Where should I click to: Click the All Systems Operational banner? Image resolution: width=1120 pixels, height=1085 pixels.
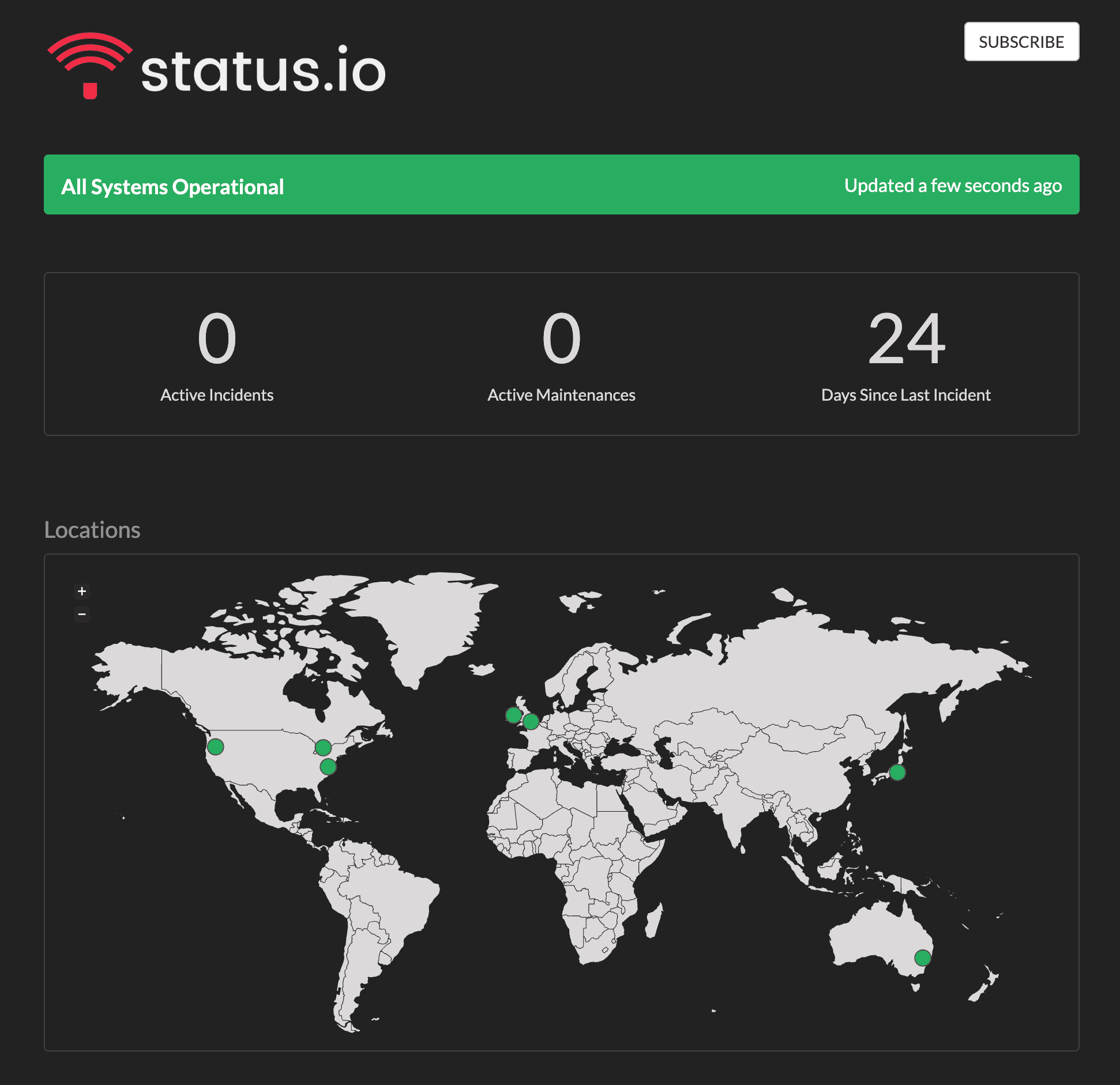pyautogui.click(x=172, y=186)
